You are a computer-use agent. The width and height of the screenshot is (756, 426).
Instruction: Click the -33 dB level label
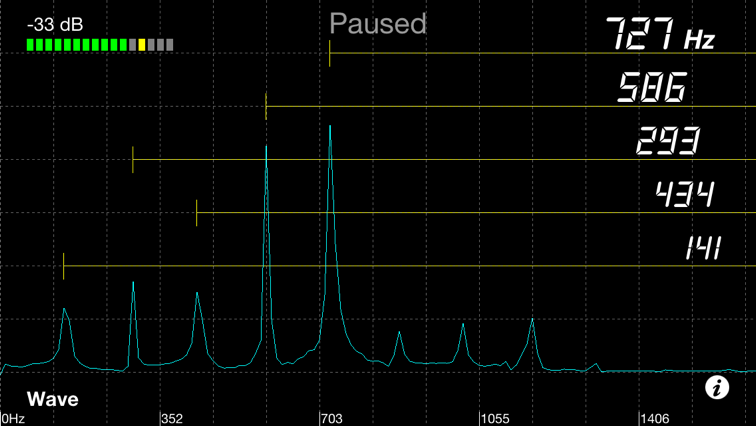pyautogui.click(x=55, y=25)
